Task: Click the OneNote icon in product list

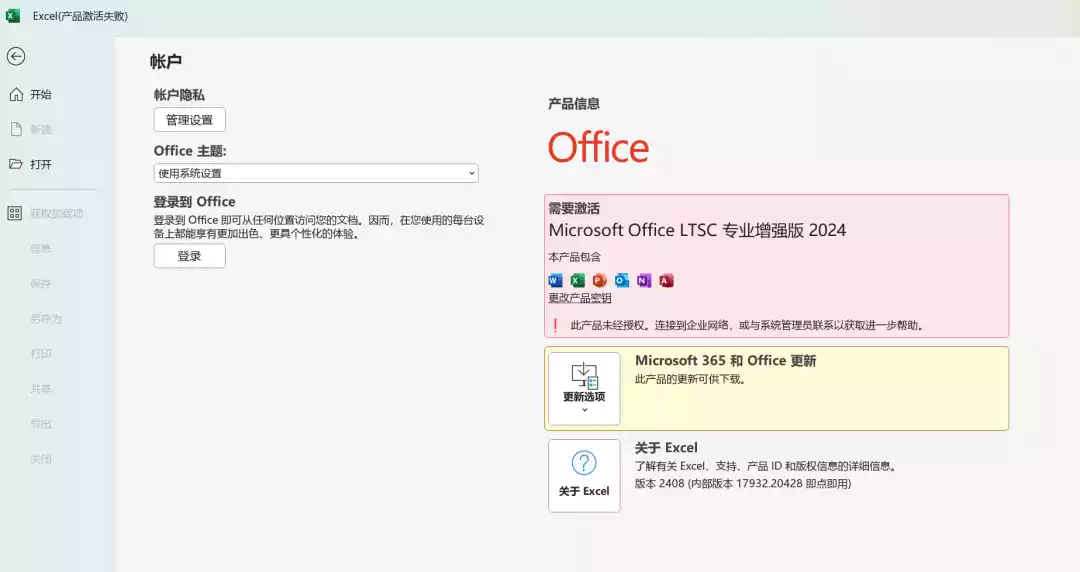Action: pyautogui.click(x=644, y=280)
